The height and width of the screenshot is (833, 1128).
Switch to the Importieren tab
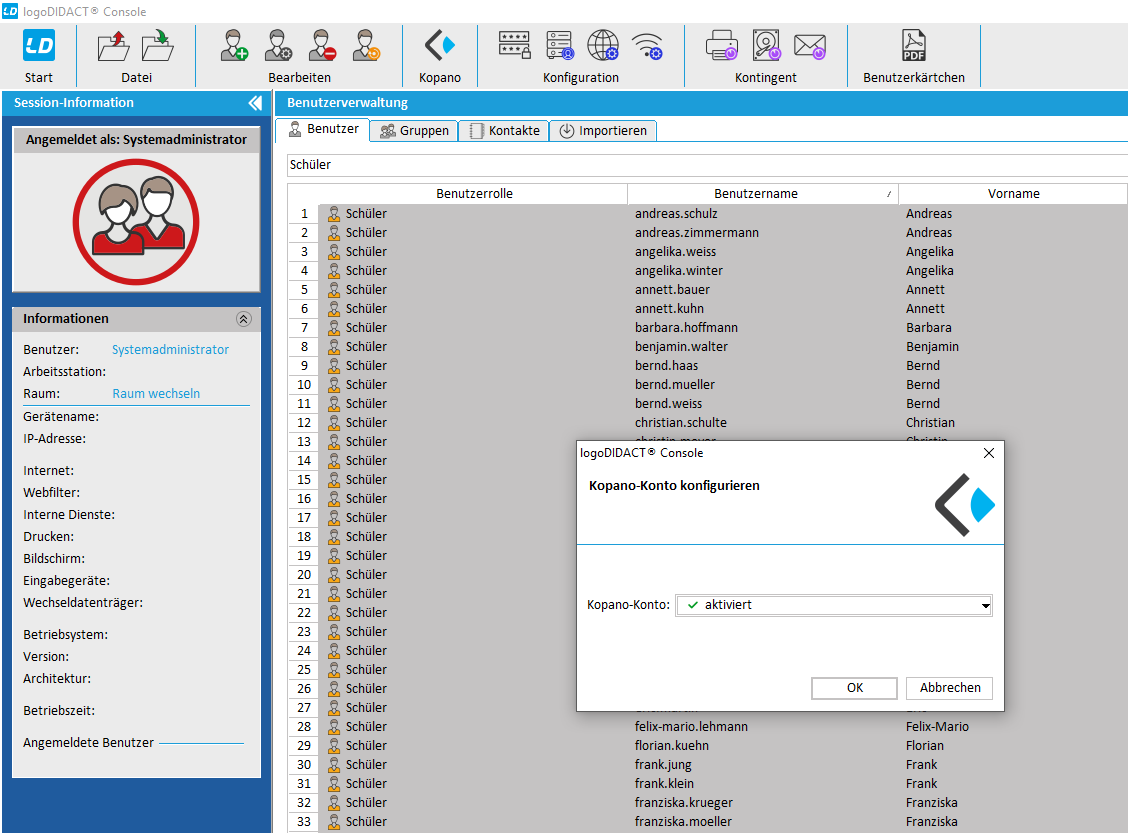click(x=604, y=131)
